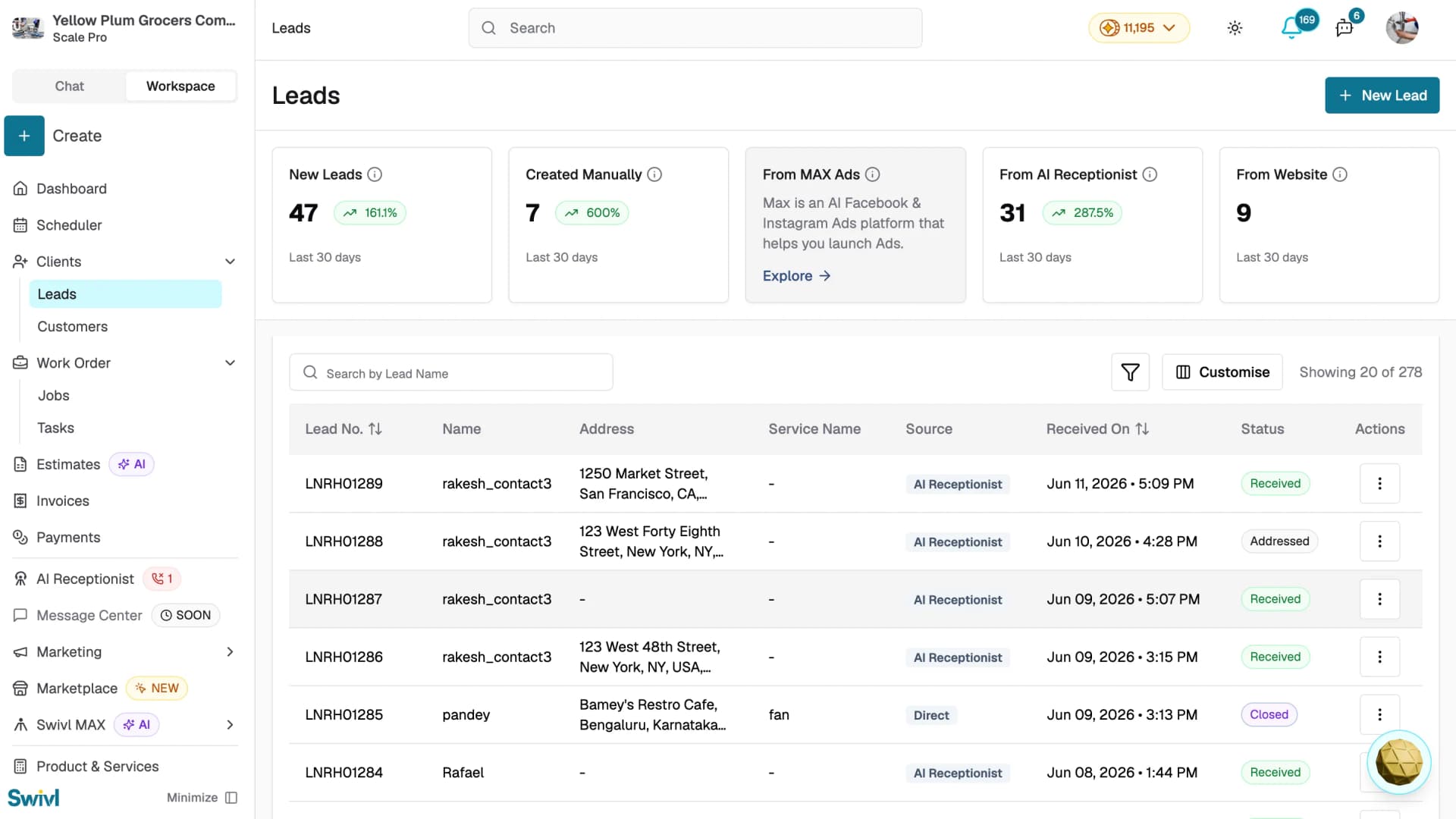This screenshot has width=1456, height=819.
Task: Open Customers in the sidebar
Action: point(73,327)
